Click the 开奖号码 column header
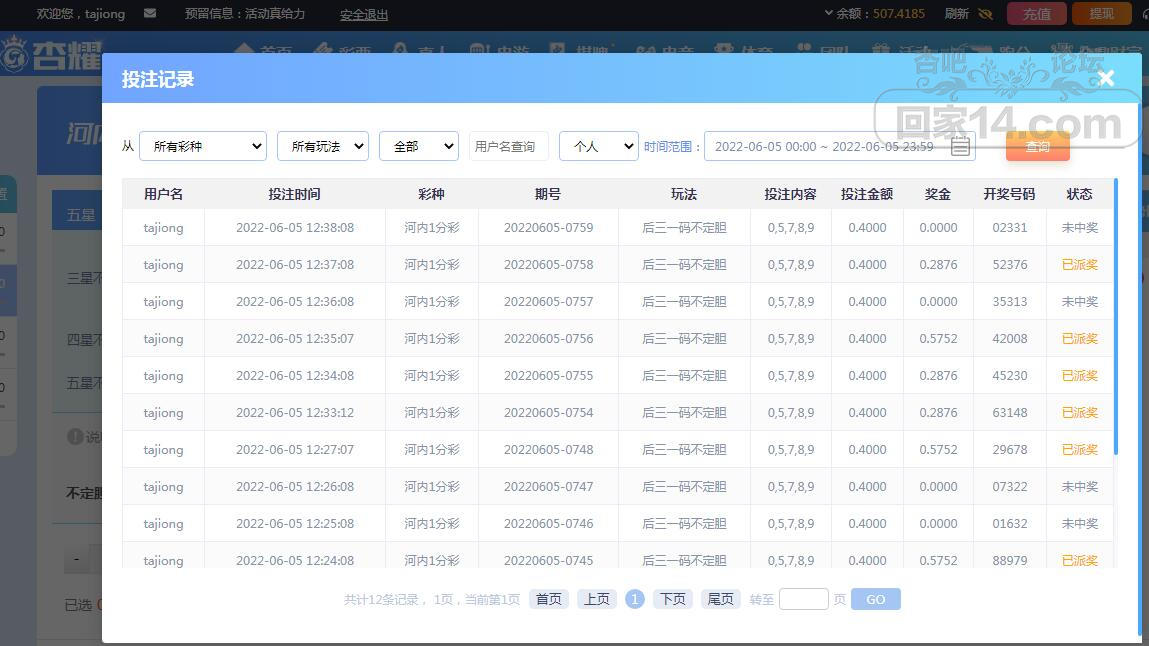Screen dimensions: 1149x646 point(1009,194)
